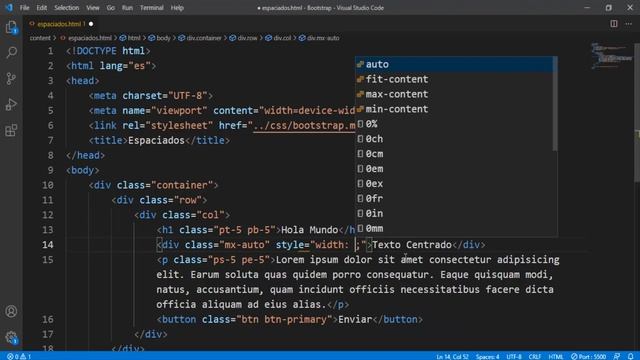Click the 'div.container' breadcrumb
The image size is (640, 360).
(x=200, y=38)
